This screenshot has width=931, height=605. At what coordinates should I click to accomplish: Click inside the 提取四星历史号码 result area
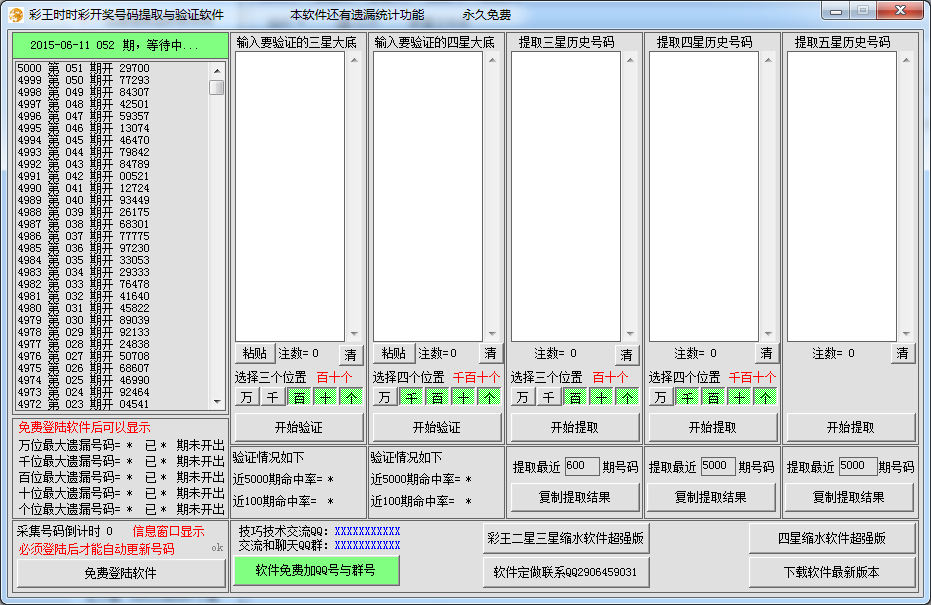(x=704, y=197)
